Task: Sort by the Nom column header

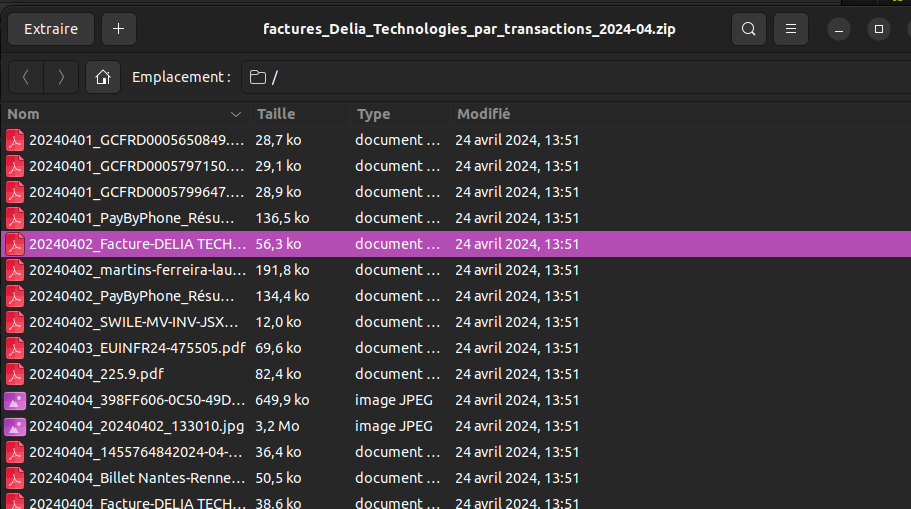Action: click(x=120, y=114)
